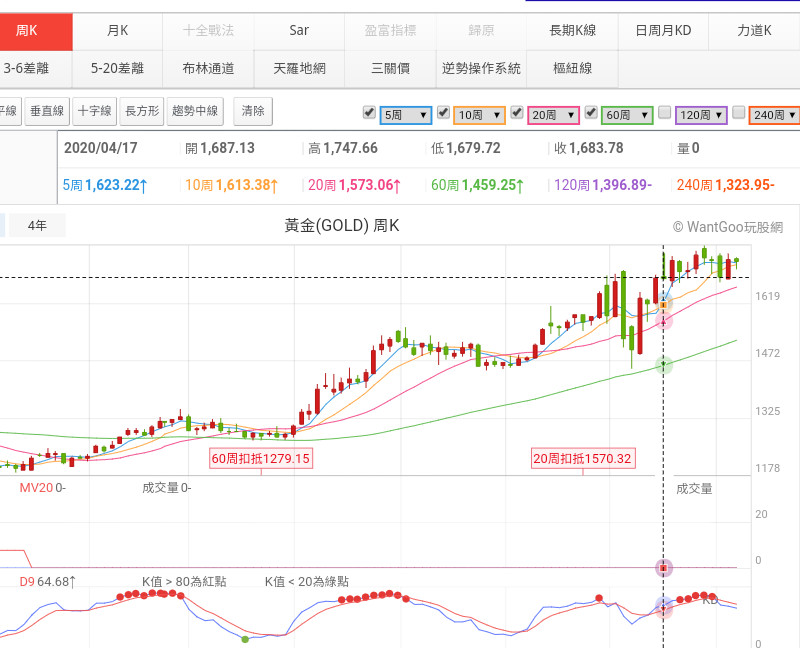Screen dimensions: 800x648
Task: Select the 周K tab
Action: point(27,31)
